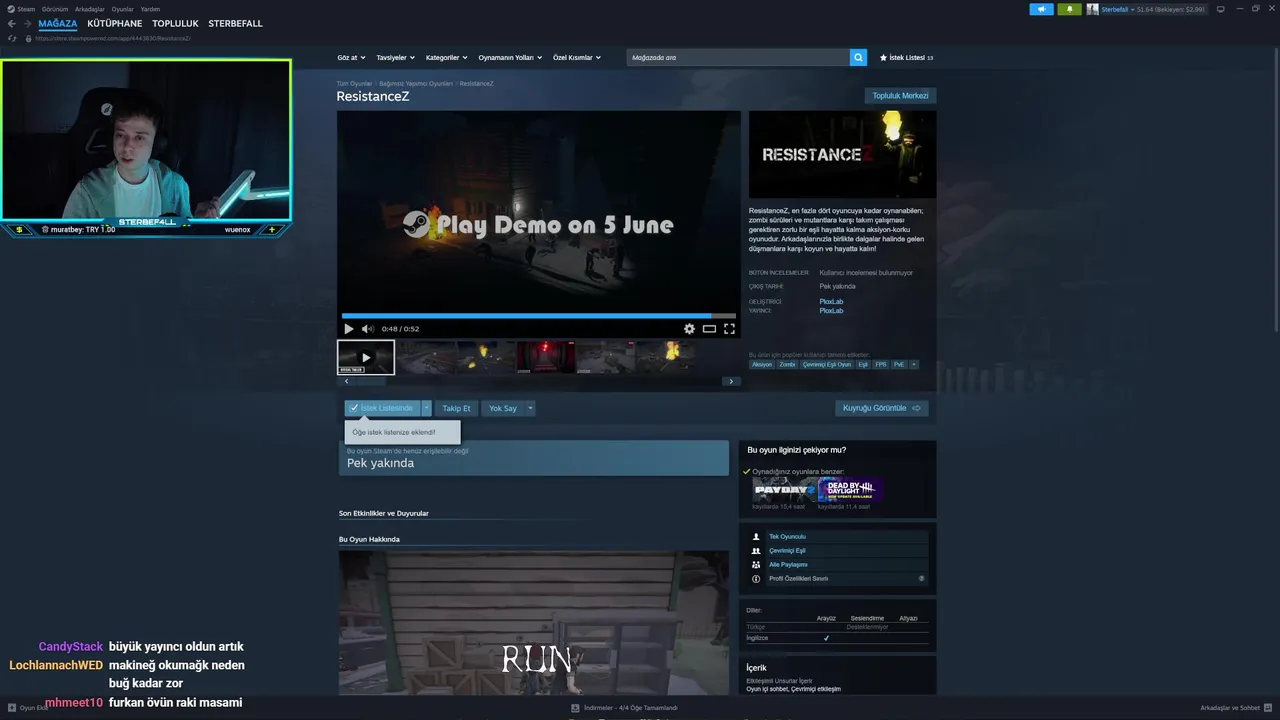Click the Takip Et button

pos(456,408)
